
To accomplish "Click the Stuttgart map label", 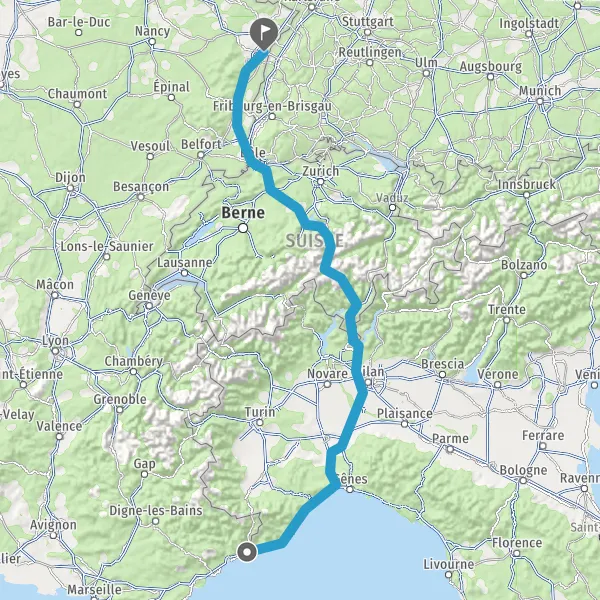I will point(368,21).
